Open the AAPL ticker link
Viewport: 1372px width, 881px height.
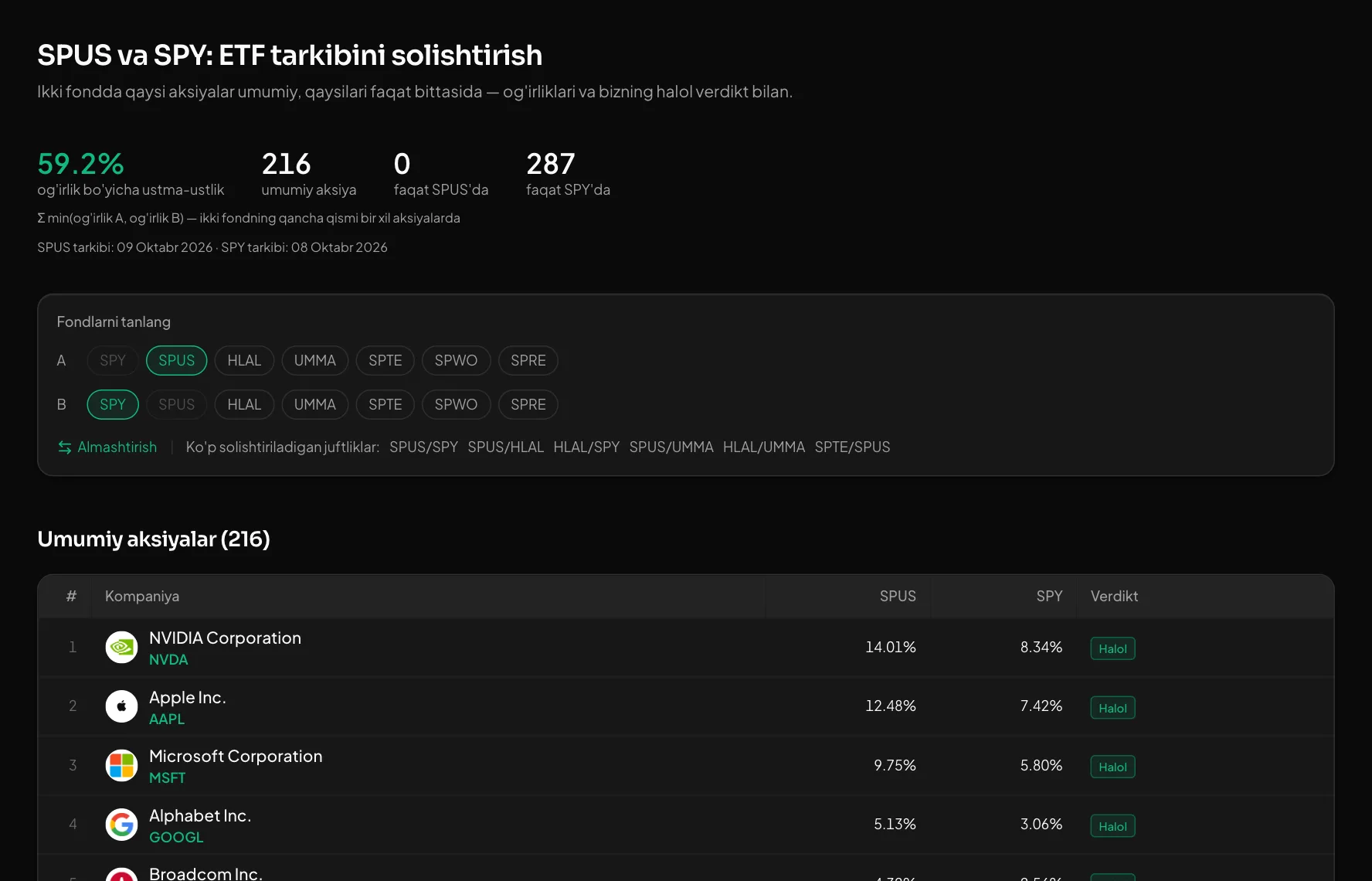(167, 719)
